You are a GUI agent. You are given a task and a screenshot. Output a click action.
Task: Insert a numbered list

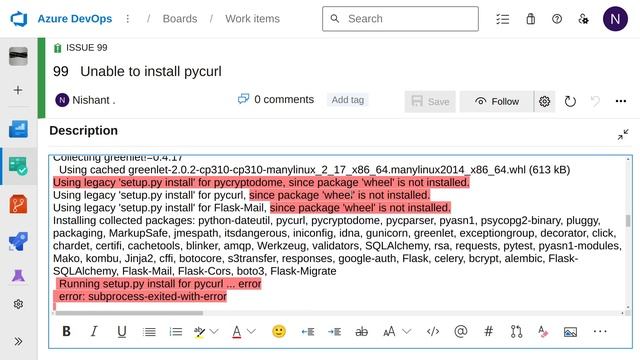pyautogui.click(x=176, y=332)
